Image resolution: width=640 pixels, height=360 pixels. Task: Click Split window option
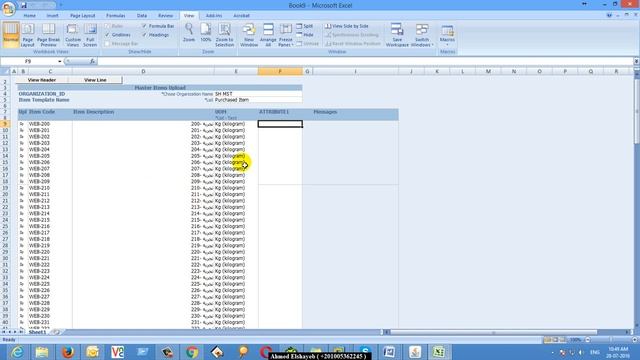pos(304,26)
